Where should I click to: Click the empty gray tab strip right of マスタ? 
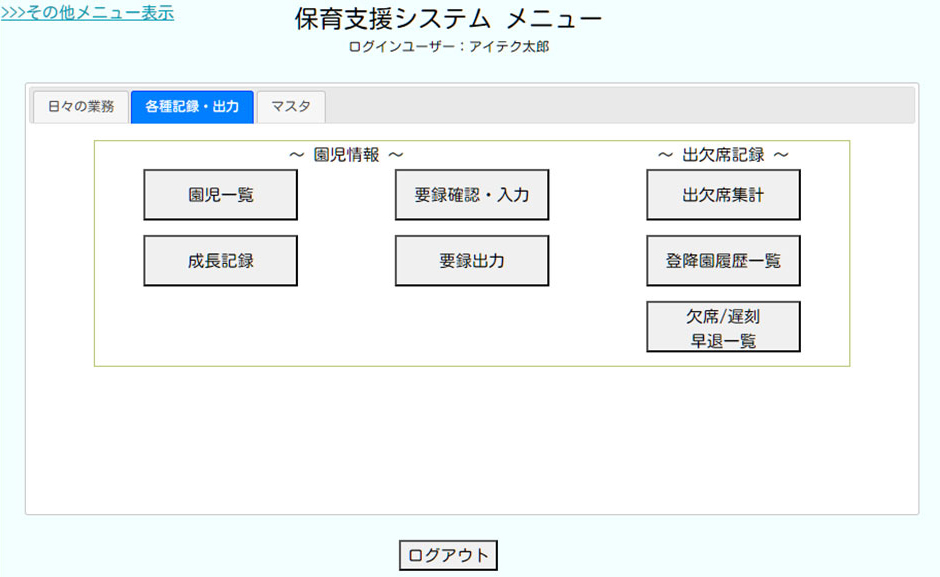[x=620, y=106]
